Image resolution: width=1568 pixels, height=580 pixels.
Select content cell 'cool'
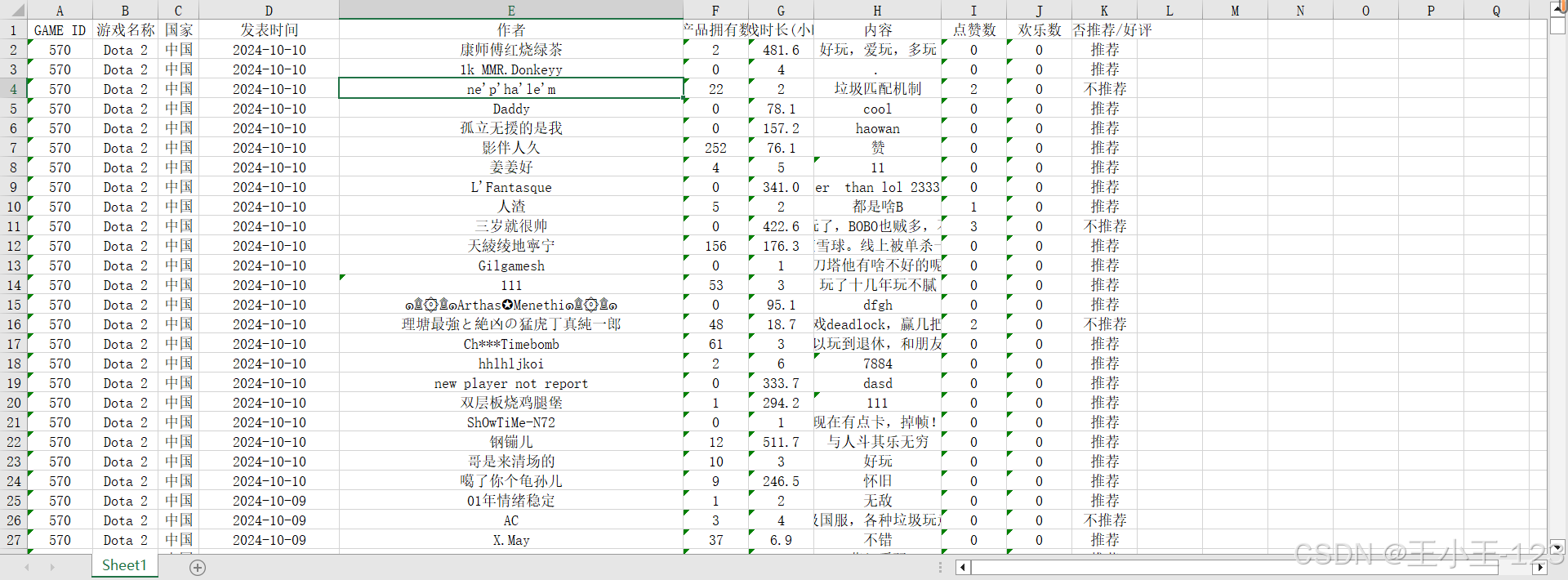click(877, 109)
